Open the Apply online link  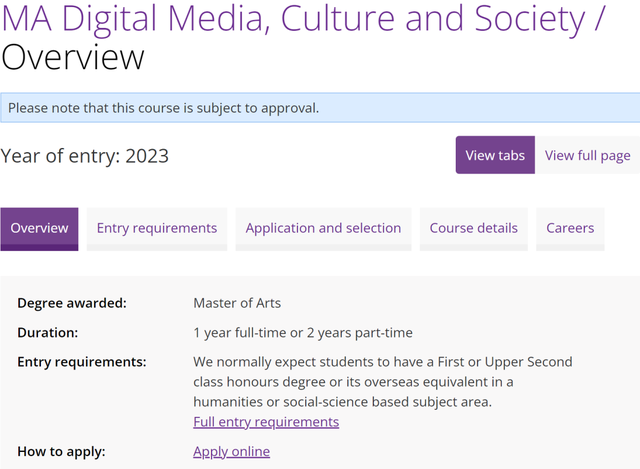point(231,451)
